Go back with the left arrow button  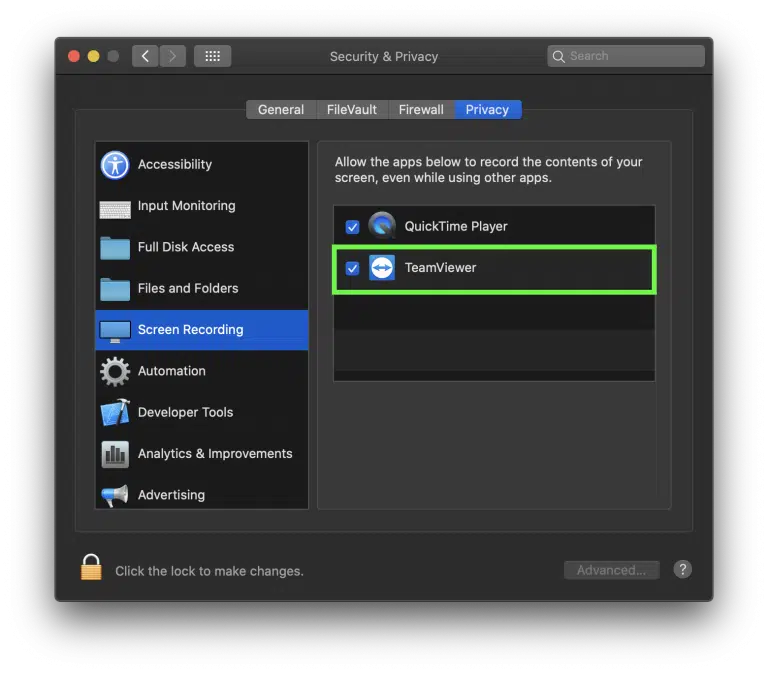click(x=145, y=56)
